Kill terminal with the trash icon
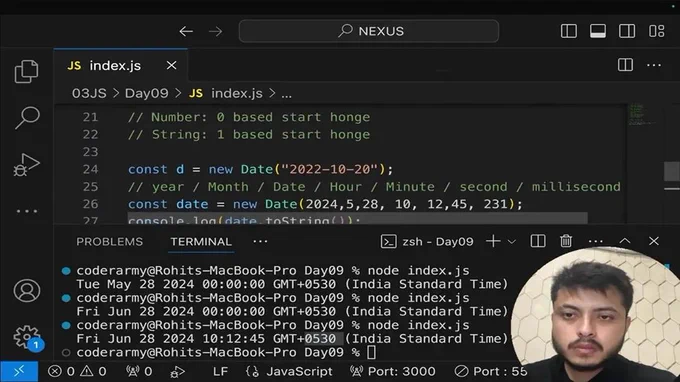Viewport: 680px width, 382px height. (566, 241)
